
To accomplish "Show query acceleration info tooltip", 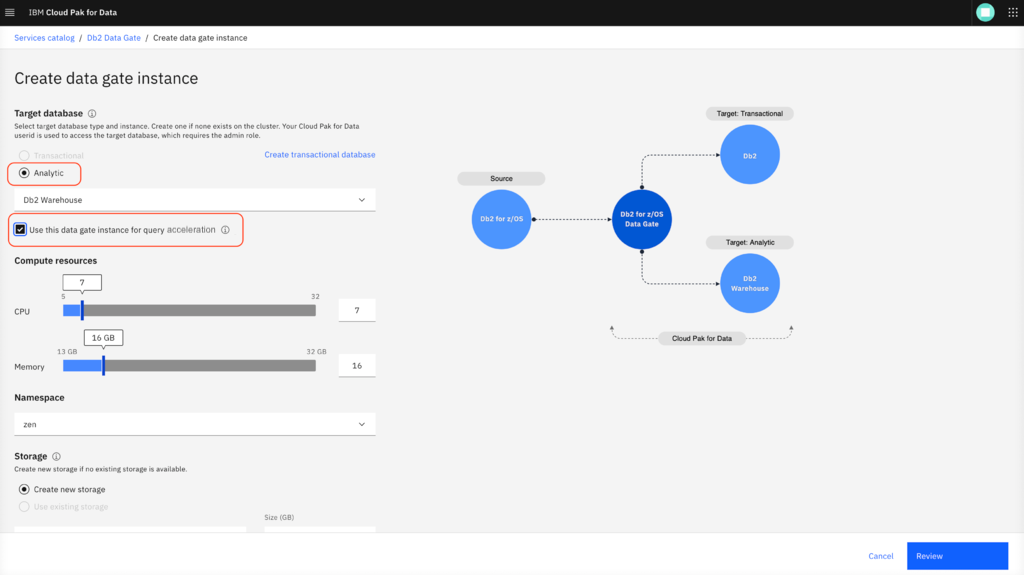I will pos(225,230).
